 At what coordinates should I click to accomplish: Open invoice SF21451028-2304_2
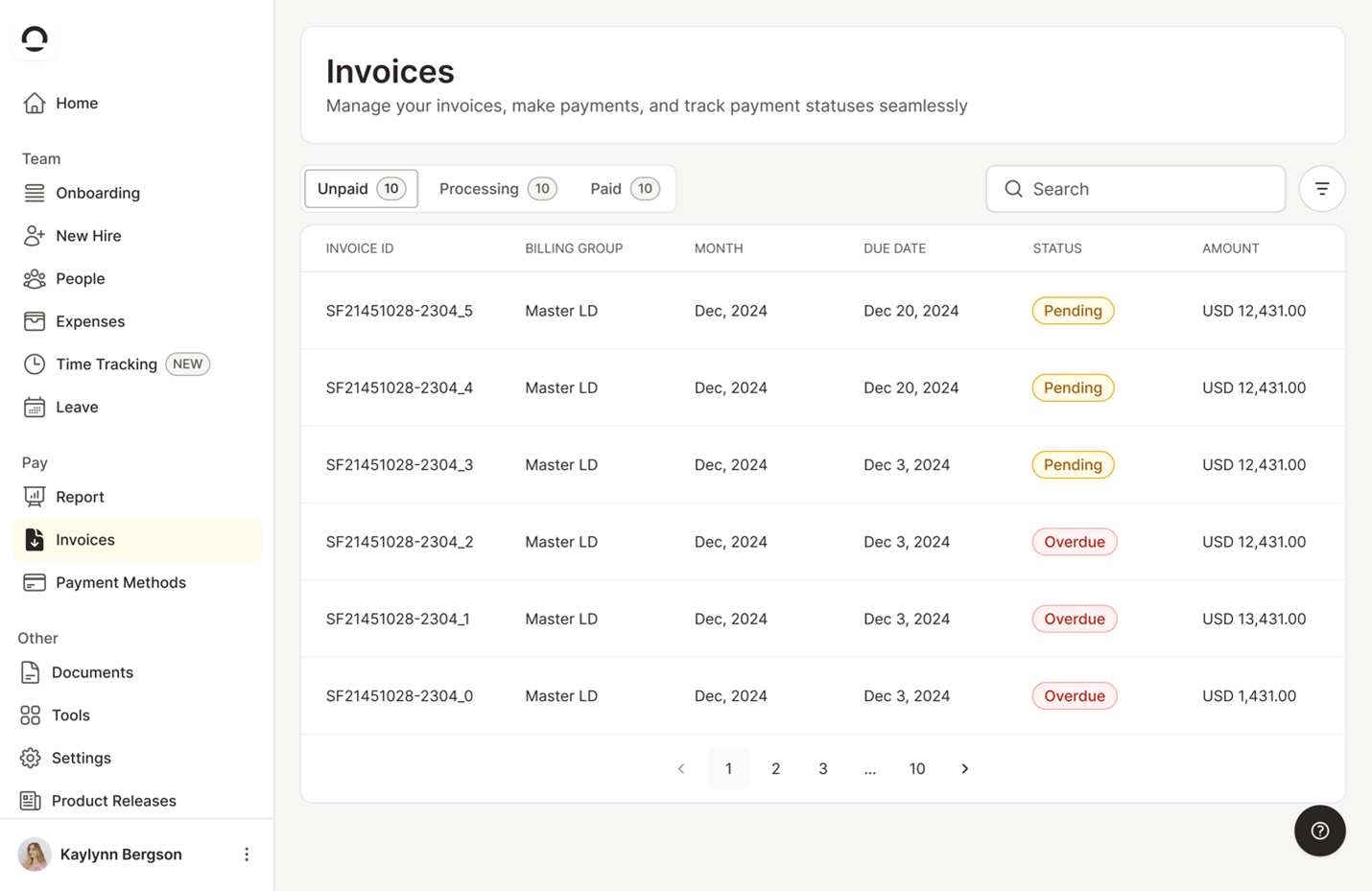tap(399, 542)
